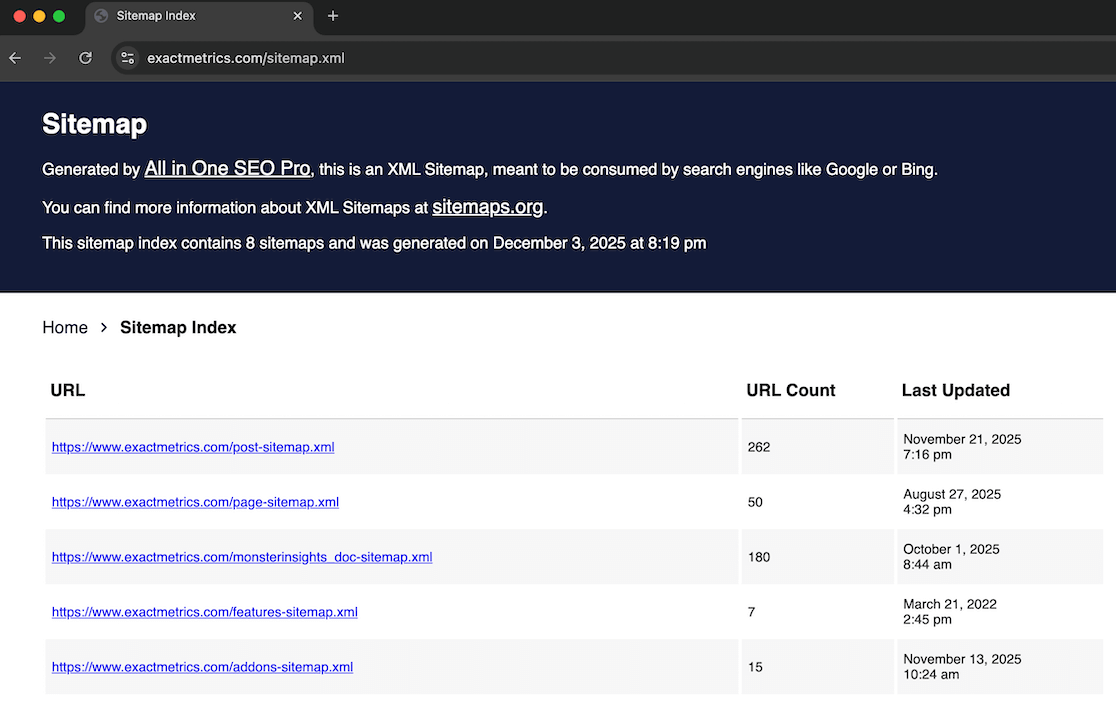This screenshot has width=1116, height=702.
Task: Visit the sitemaps.org link
Action: (x=488, y=207)
